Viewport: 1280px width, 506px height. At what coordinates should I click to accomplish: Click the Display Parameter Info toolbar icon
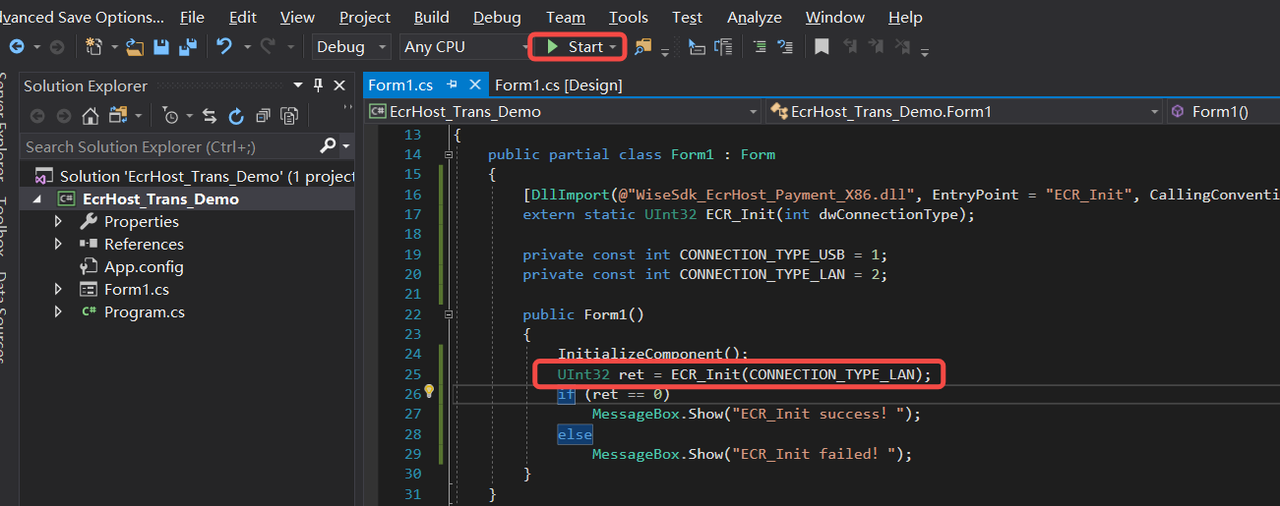click(723, 47)
